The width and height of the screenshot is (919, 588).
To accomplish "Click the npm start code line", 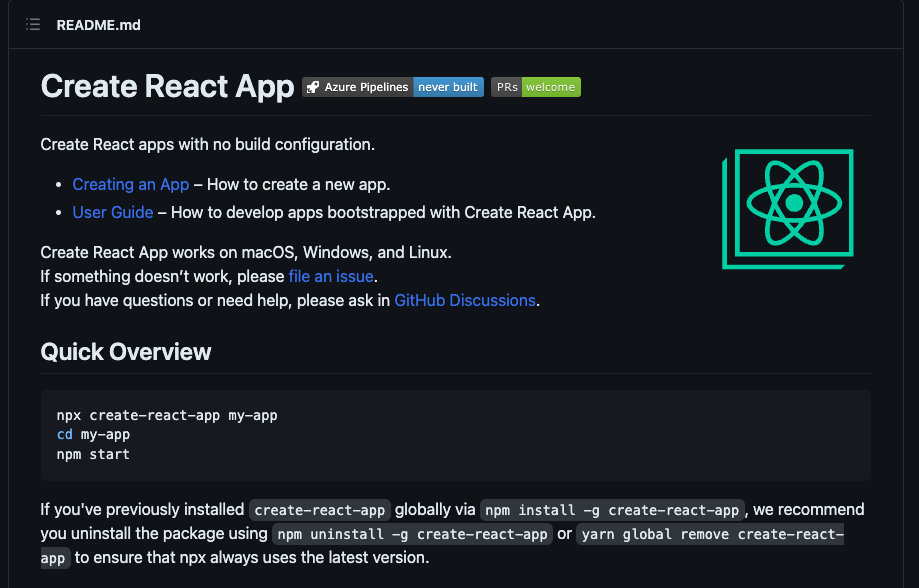I will pyautogui.click(x=93, y=454).
